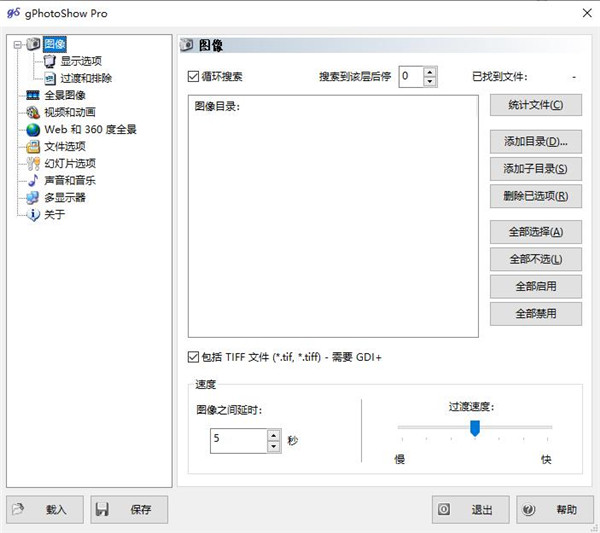This screenshot has width=600, height=533.
Task: Click the 幻灯片选项 key icon
Action: point(33,163)
